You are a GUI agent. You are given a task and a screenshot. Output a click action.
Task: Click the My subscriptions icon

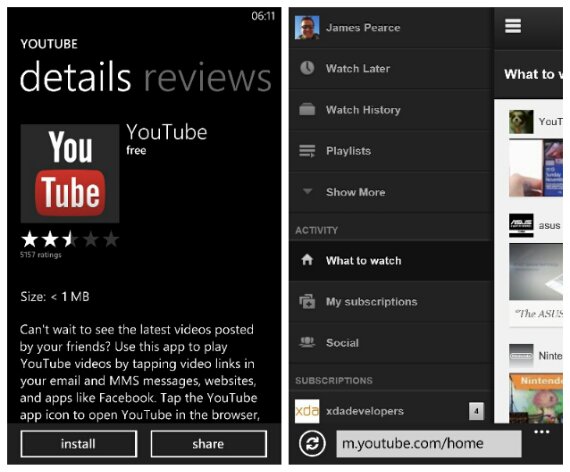[x=307, y=301]
